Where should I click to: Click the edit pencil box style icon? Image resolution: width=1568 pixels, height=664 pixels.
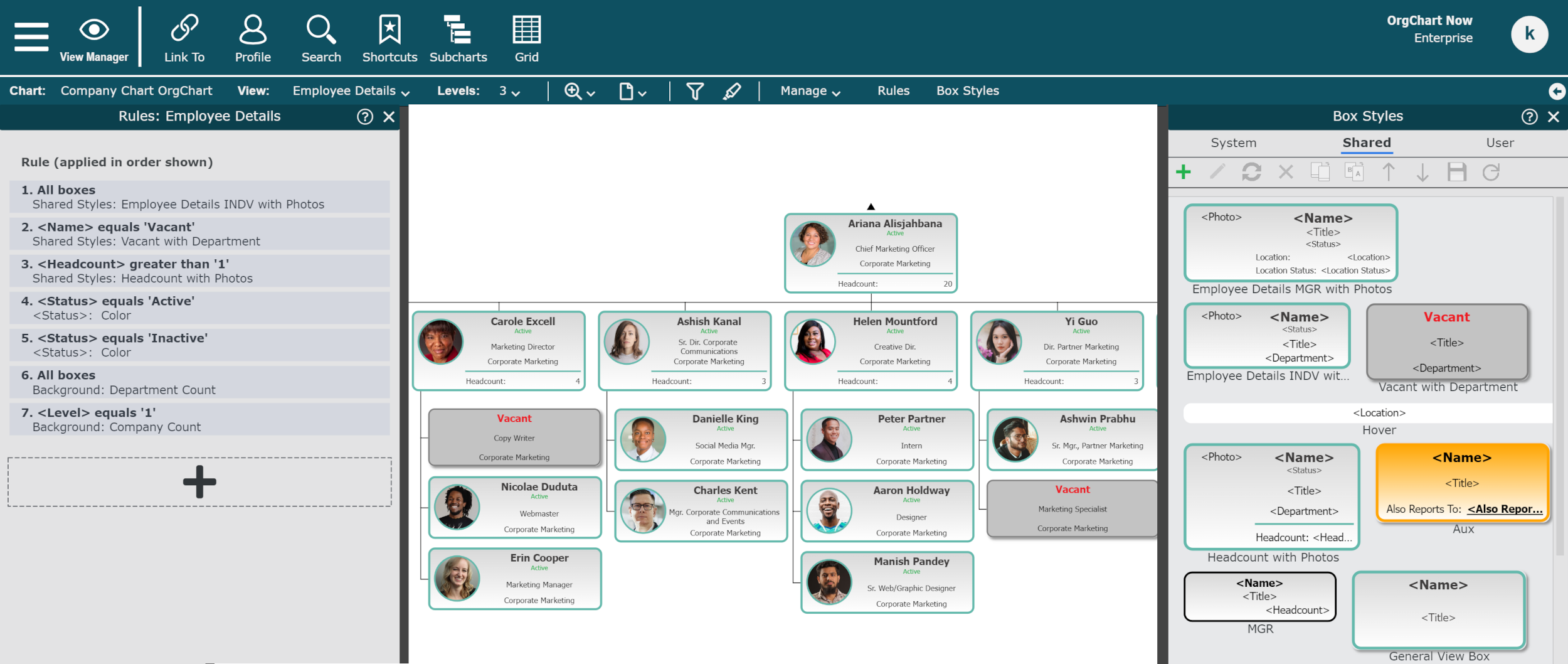[x=1217, y=172]
